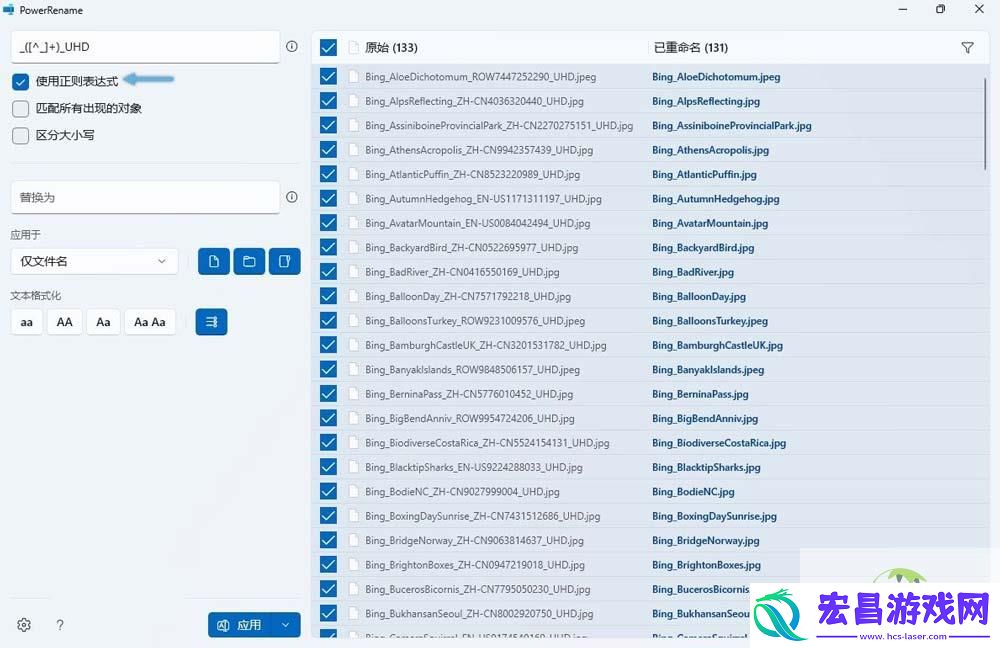This screenshot has width=1000, height=648.
Task: Select original name Bing_BoxingDaySunrise_ZH-CN7431512686_UHD.jpg
Action: click(x=483, y=516)
